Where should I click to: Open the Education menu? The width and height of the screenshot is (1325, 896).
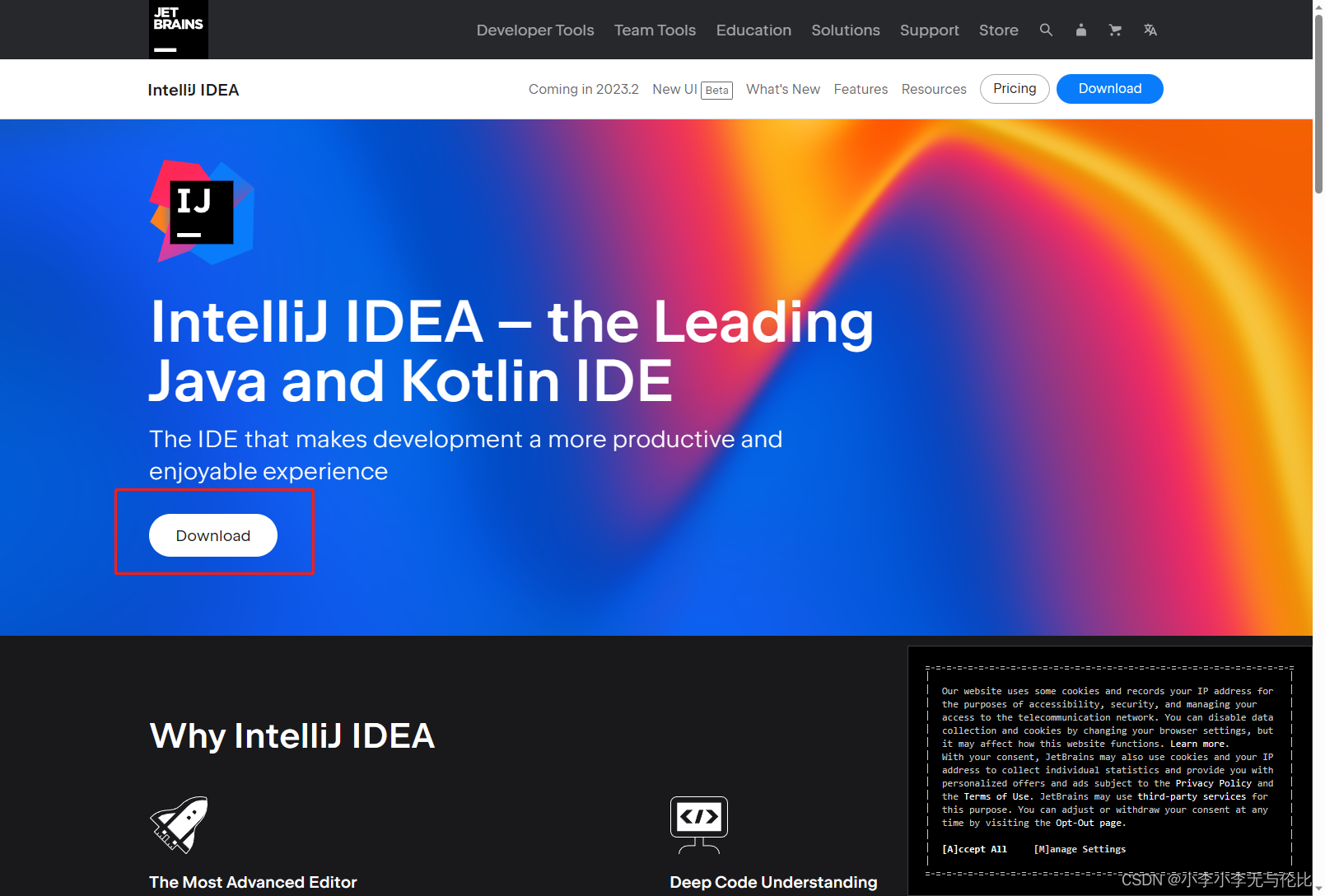pos(753,30)
